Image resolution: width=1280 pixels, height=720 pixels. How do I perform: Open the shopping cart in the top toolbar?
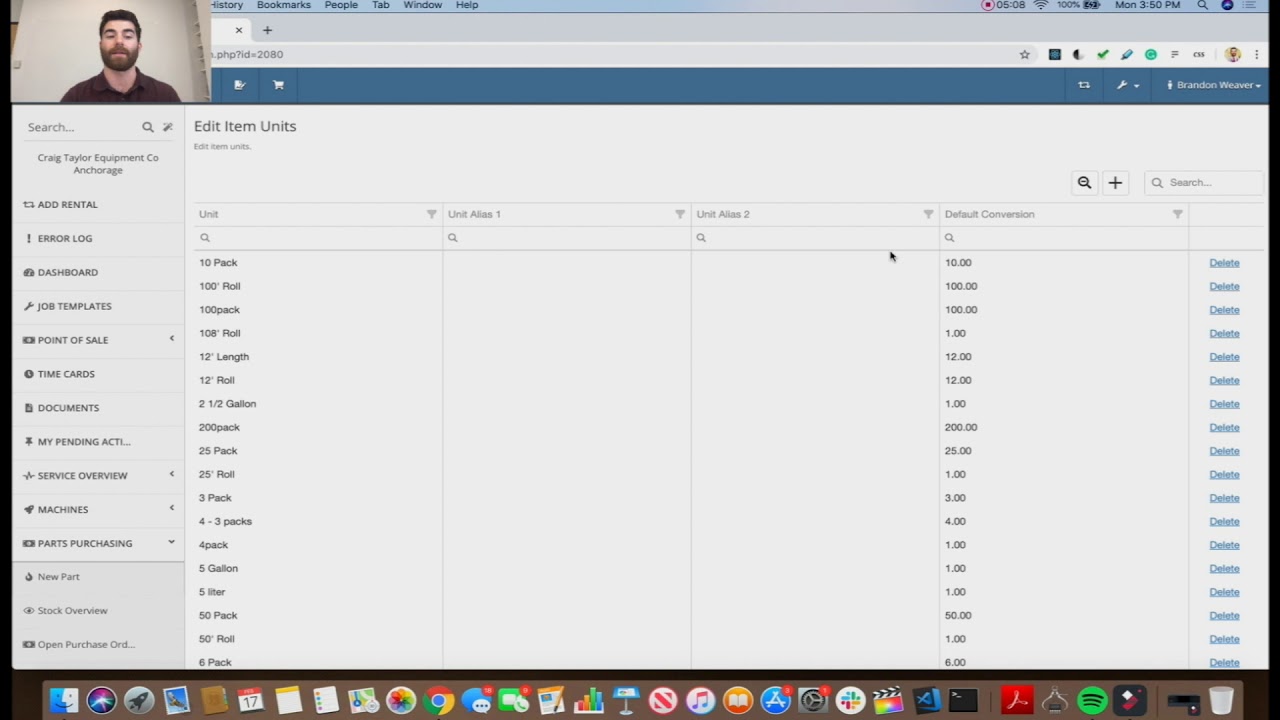pyautogui.click(x=278, y=85)
